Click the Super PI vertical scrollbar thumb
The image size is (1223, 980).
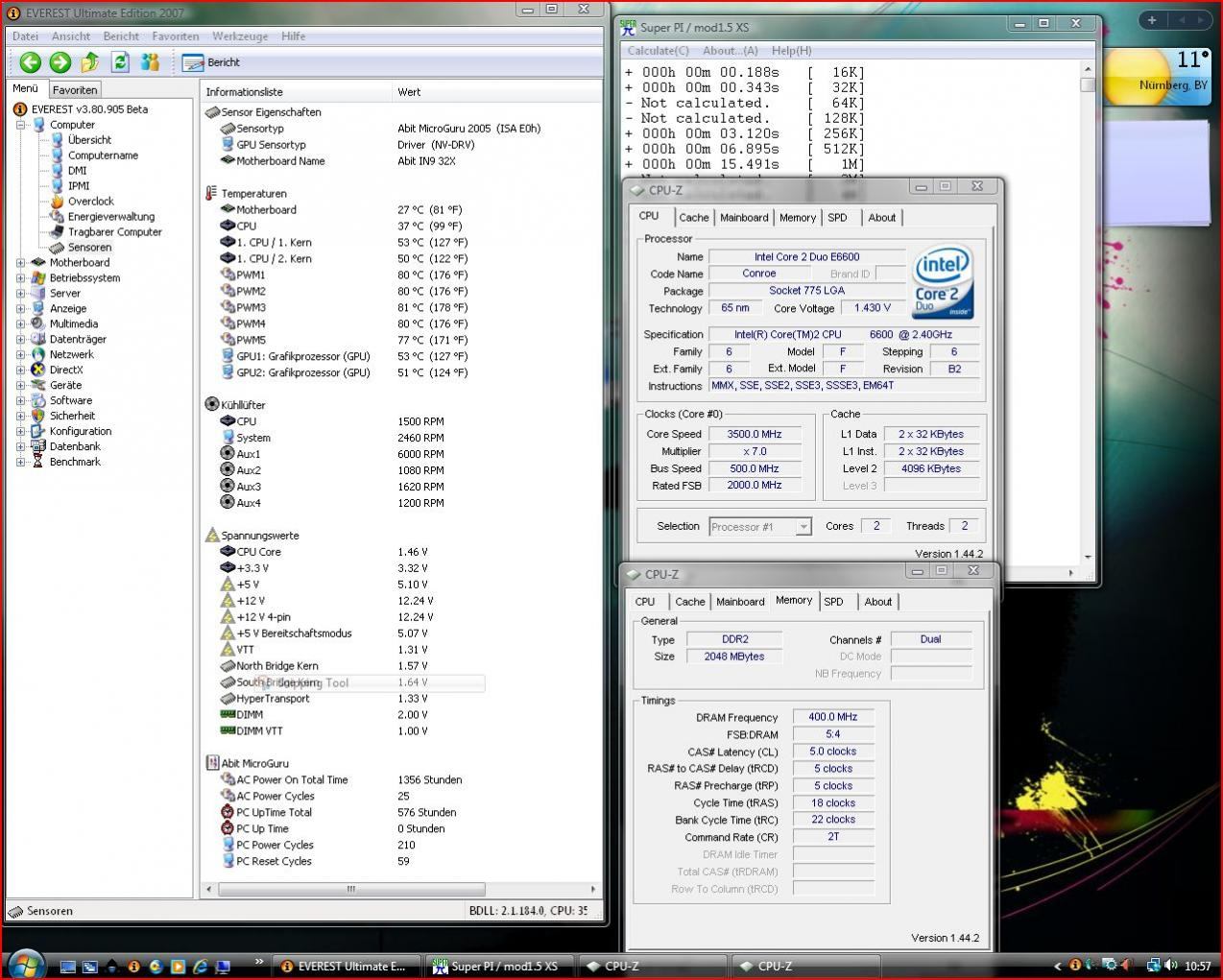[1088, 84]
